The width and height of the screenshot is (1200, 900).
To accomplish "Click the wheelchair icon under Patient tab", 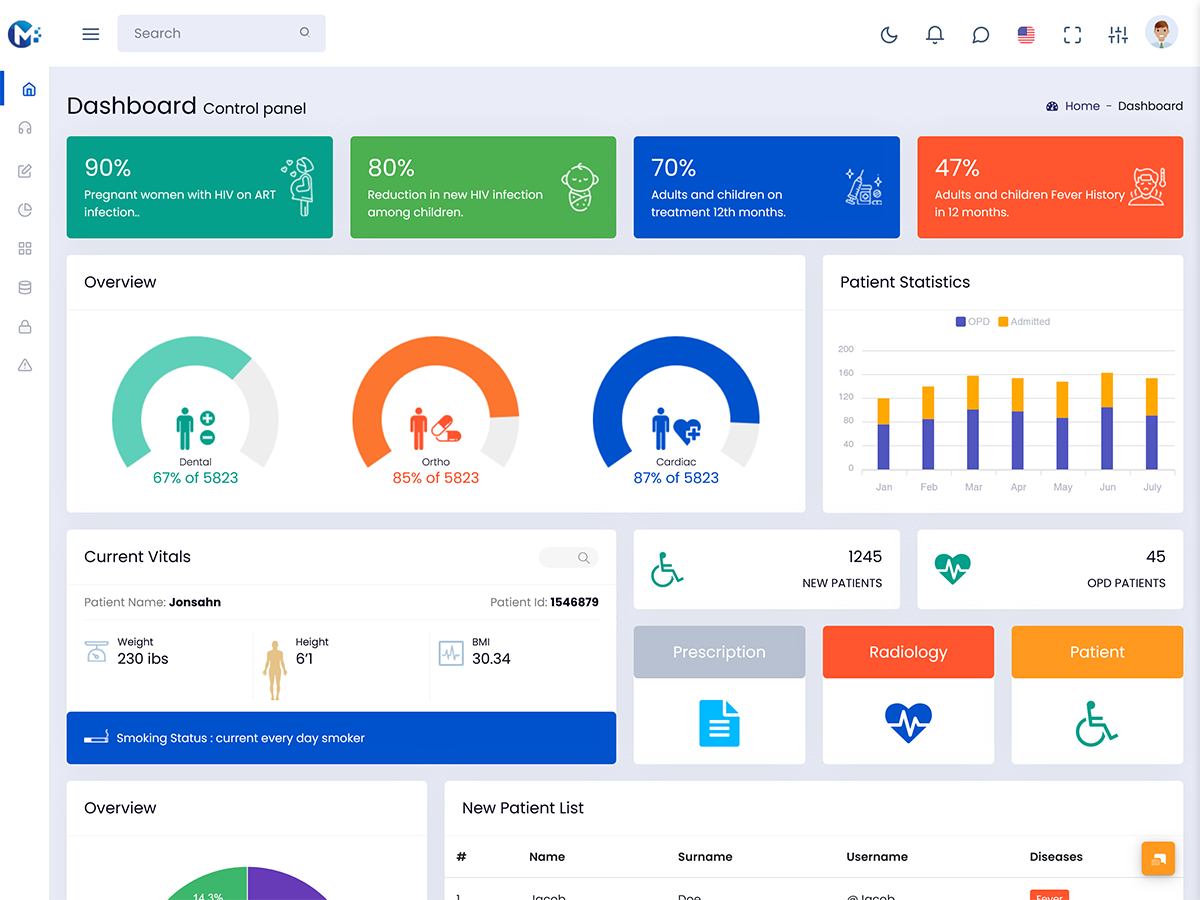I will pyautogui.click(x=1097, y=723).
